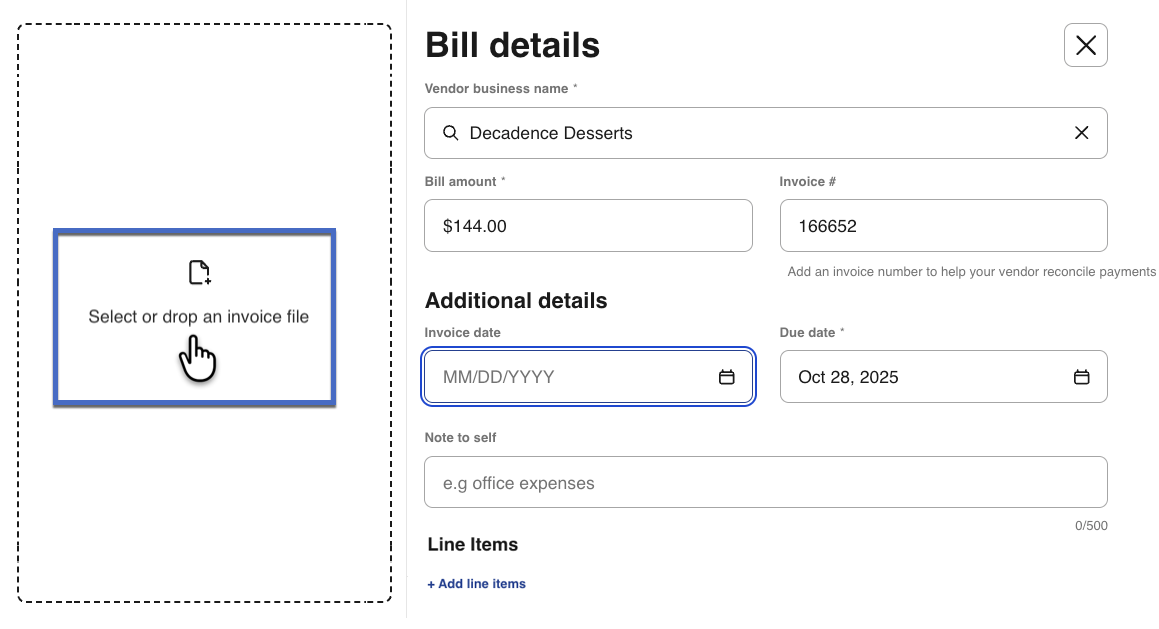Viewport: 1159px width, 629px height.
Task: Close the Bill details panel
Action: click(1085, 45)
